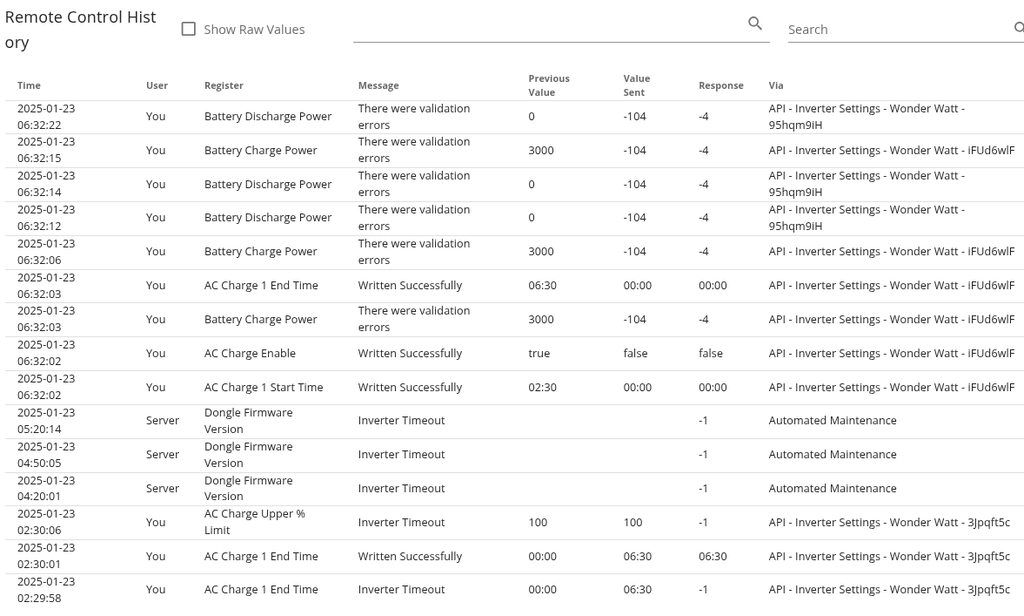Screen dimensions: 1024x616
Task: Click the 05:20:14 Dongle Firmware Version row
Action: 248,421
